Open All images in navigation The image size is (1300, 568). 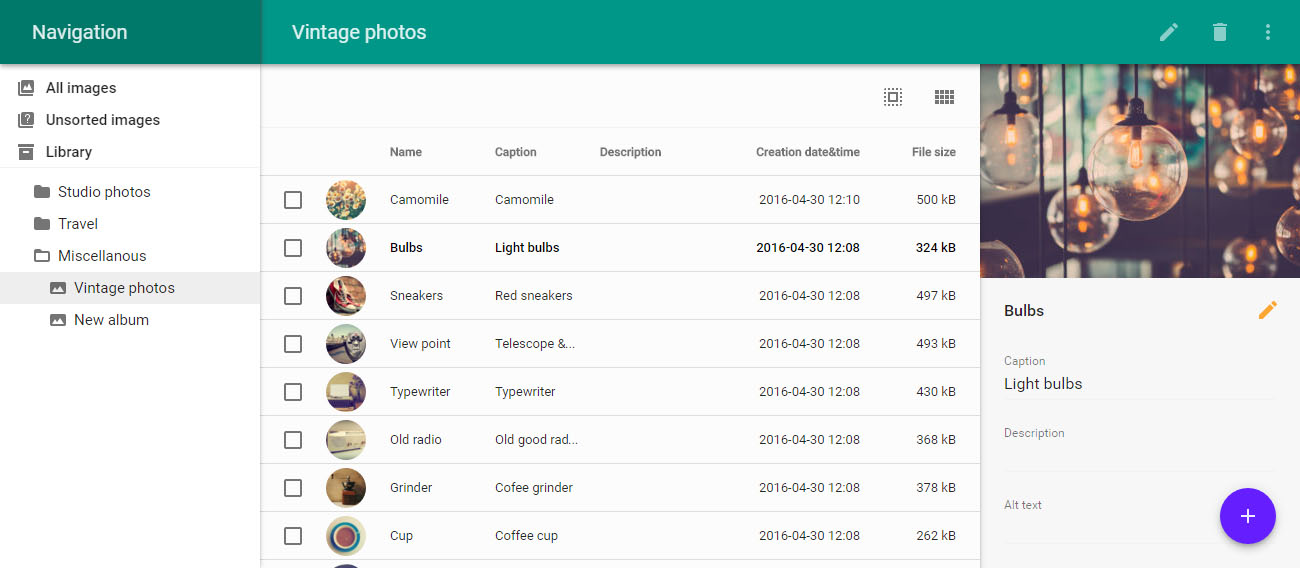point(80,88)
